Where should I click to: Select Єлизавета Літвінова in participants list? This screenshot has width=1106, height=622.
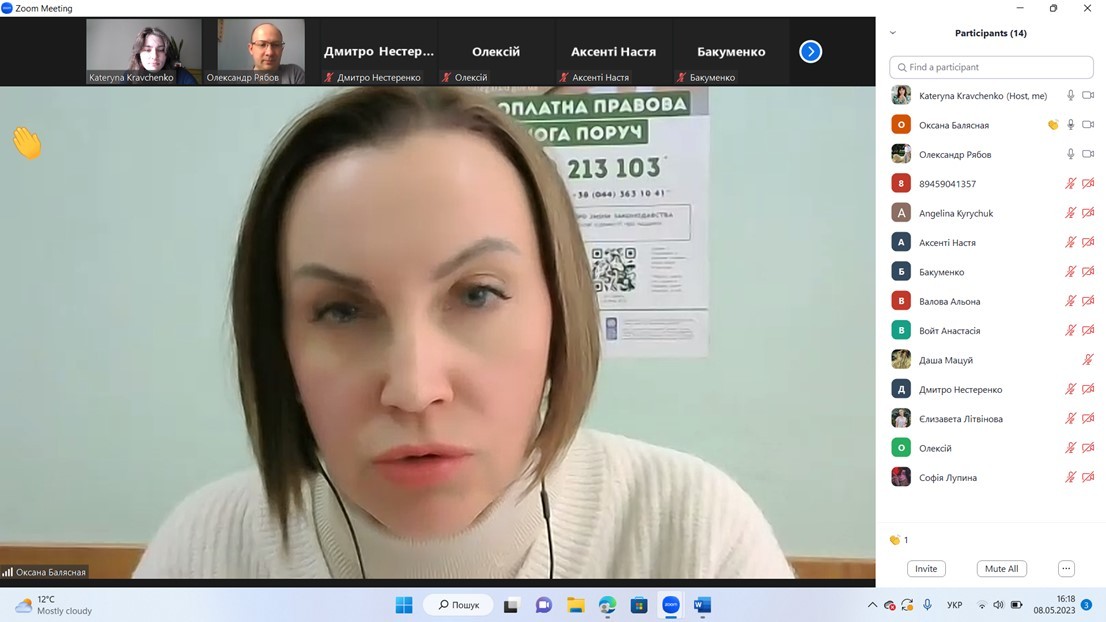[x=991, y=418]
